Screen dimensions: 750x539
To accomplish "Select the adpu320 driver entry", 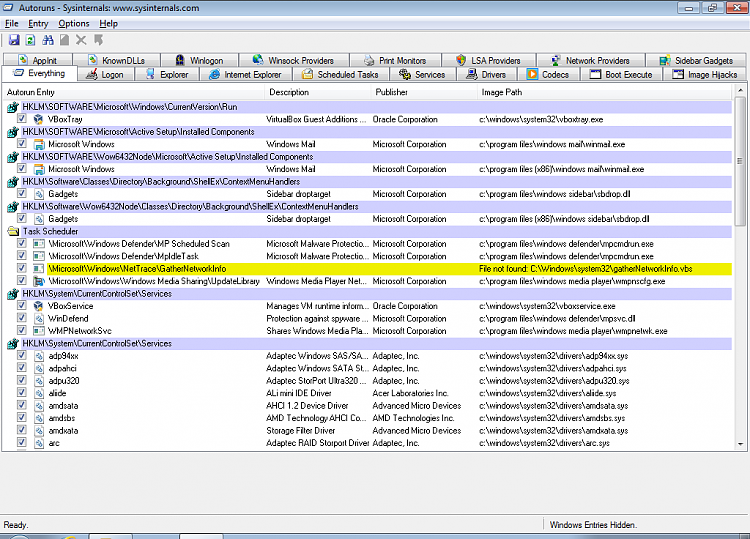I will pyautogui.click(x=369, y=381).
